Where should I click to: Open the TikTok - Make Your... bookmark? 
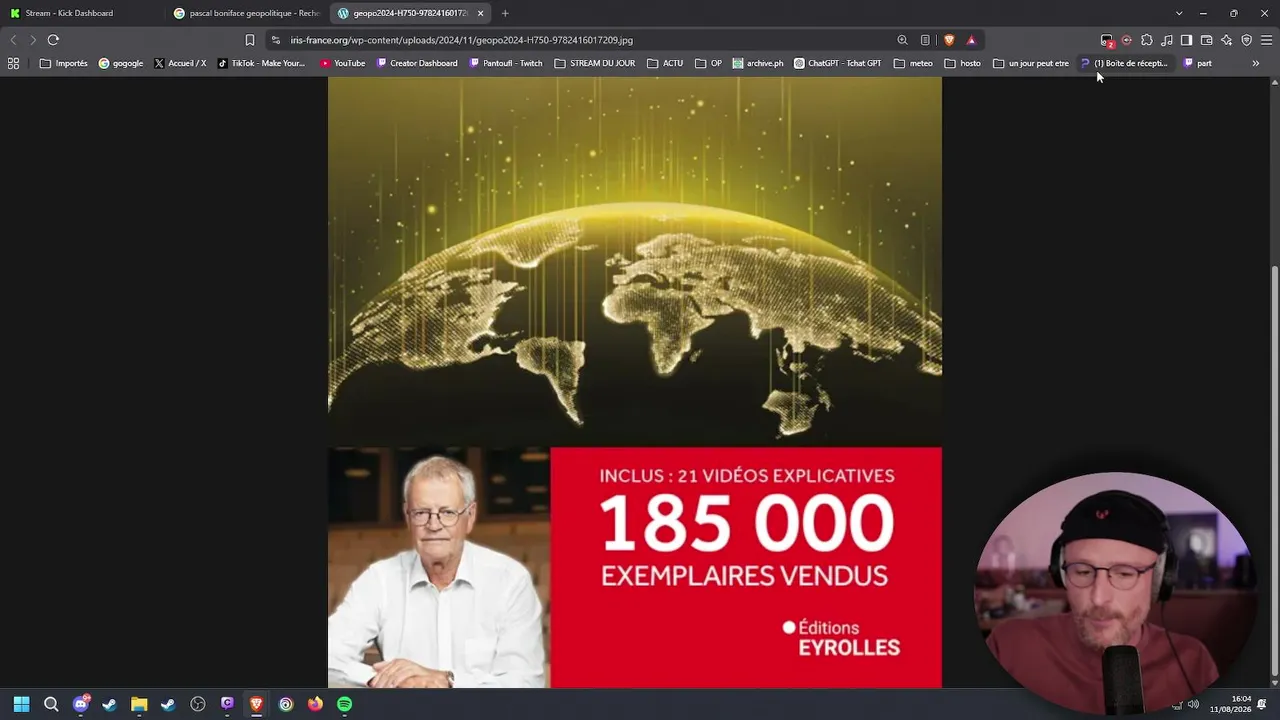point(261,63)
